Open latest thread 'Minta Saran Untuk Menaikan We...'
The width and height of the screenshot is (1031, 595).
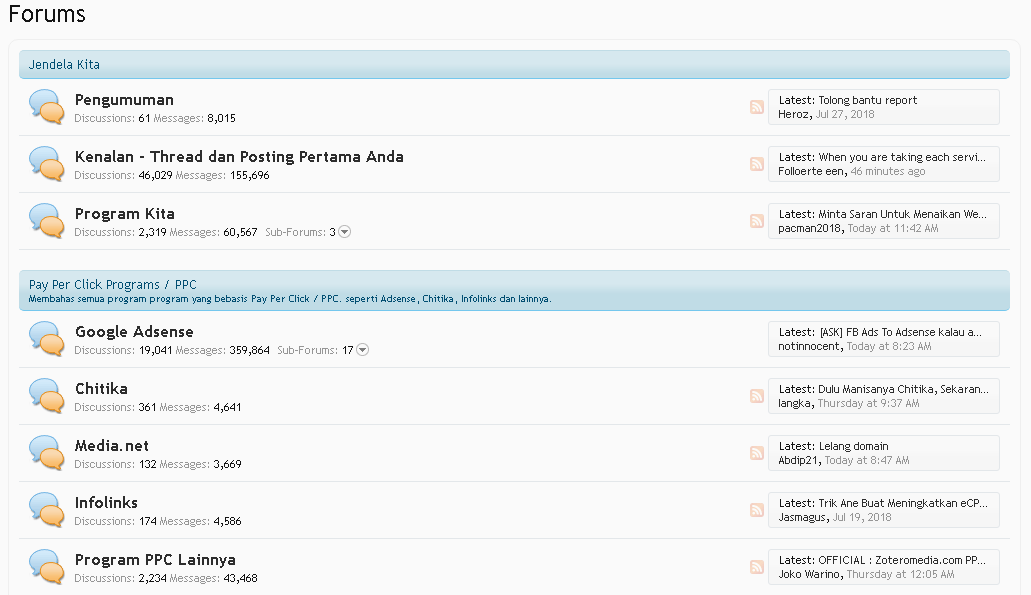pyautogui.click(x=902, y=214)
